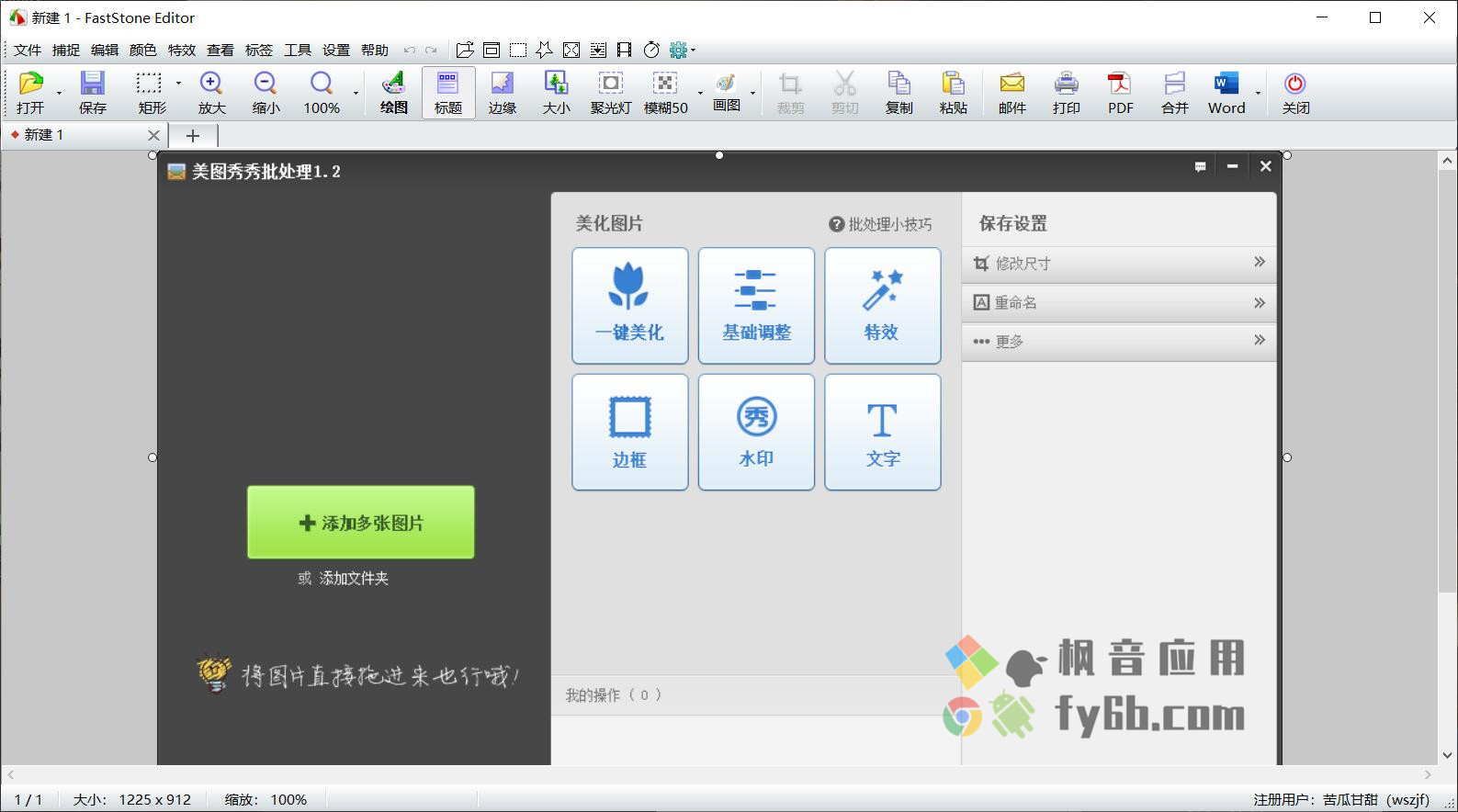
Task: Click the redo arrow in menu row
Action: pos(430,50)
